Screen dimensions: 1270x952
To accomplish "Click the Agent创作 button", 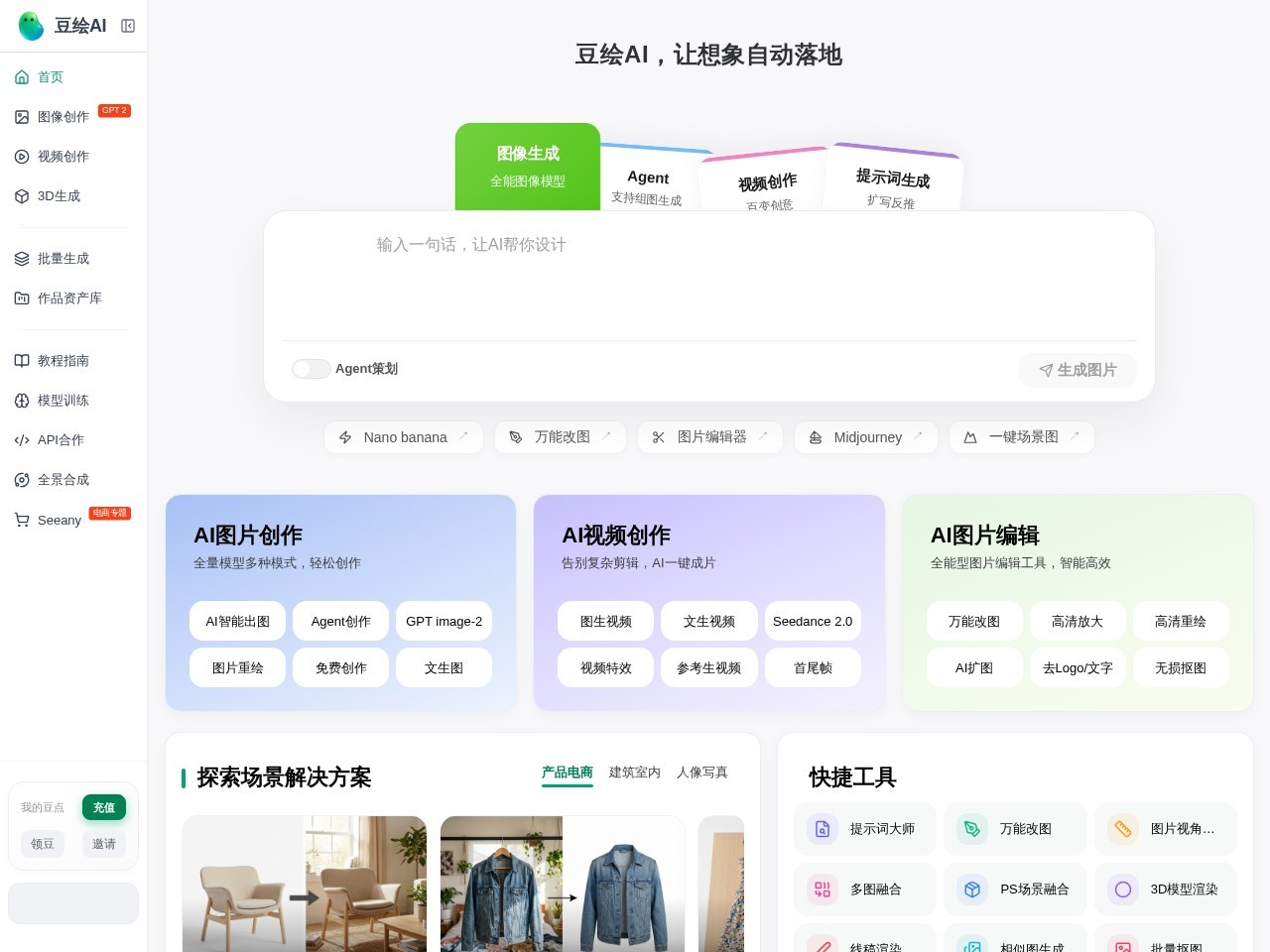I will [x=341, y=622].
